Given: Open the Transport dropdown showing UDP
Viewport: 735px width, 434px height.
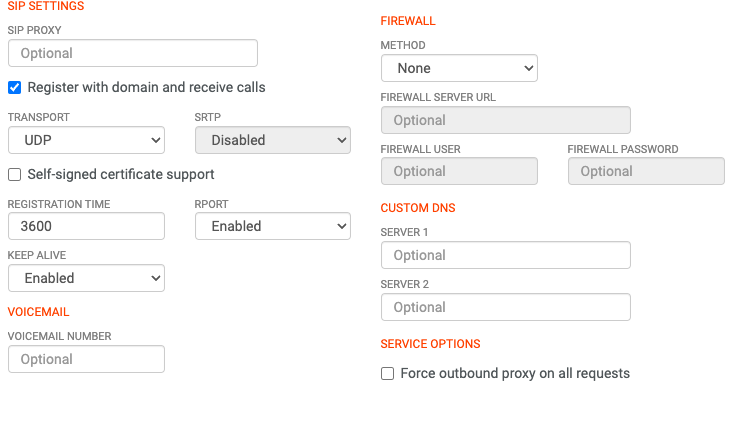Looking at the screenshot, I should click(86, 140).
